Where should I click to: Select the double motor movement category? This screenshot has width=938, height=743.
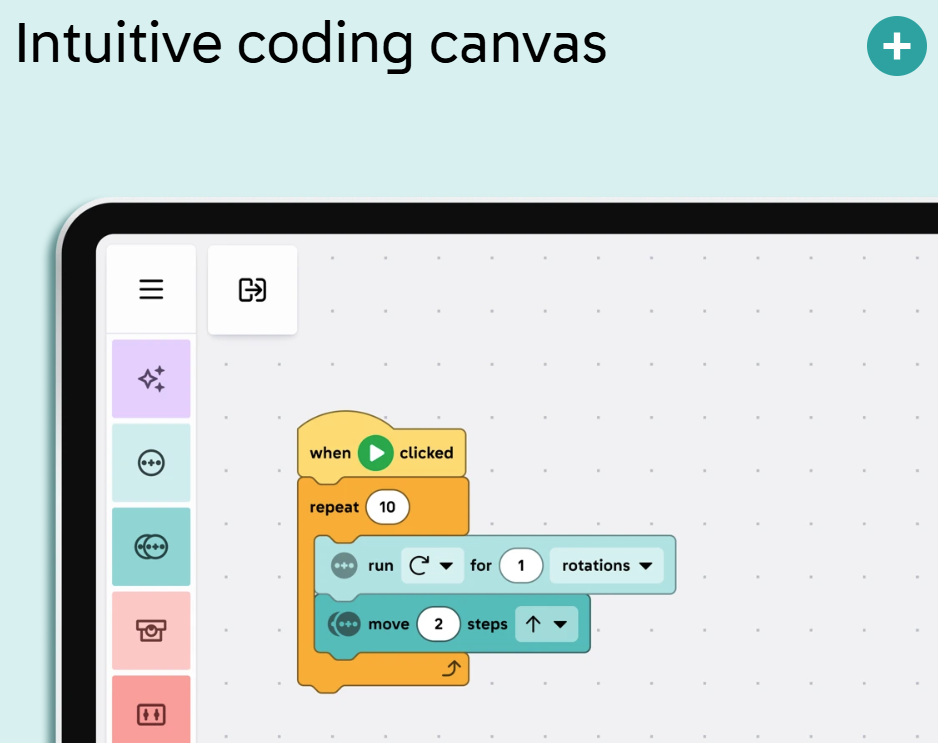[151, 547]
